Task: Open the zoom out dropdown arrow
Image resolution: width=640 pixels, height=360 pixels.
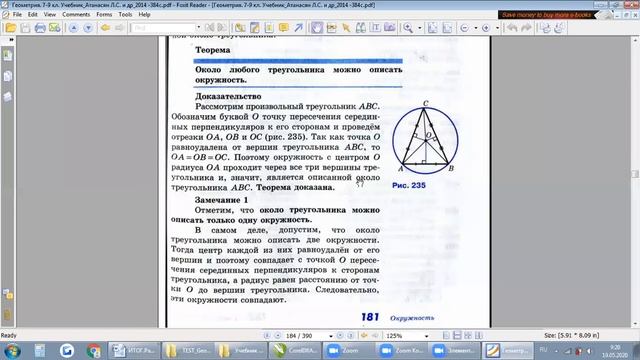Action: 476,28
